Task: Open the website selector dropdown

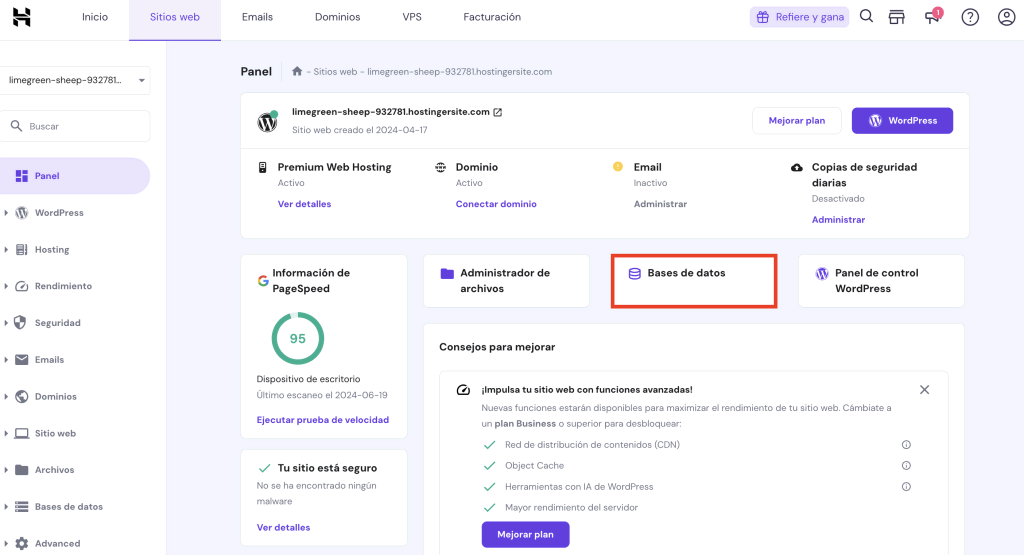Action: 78,80
